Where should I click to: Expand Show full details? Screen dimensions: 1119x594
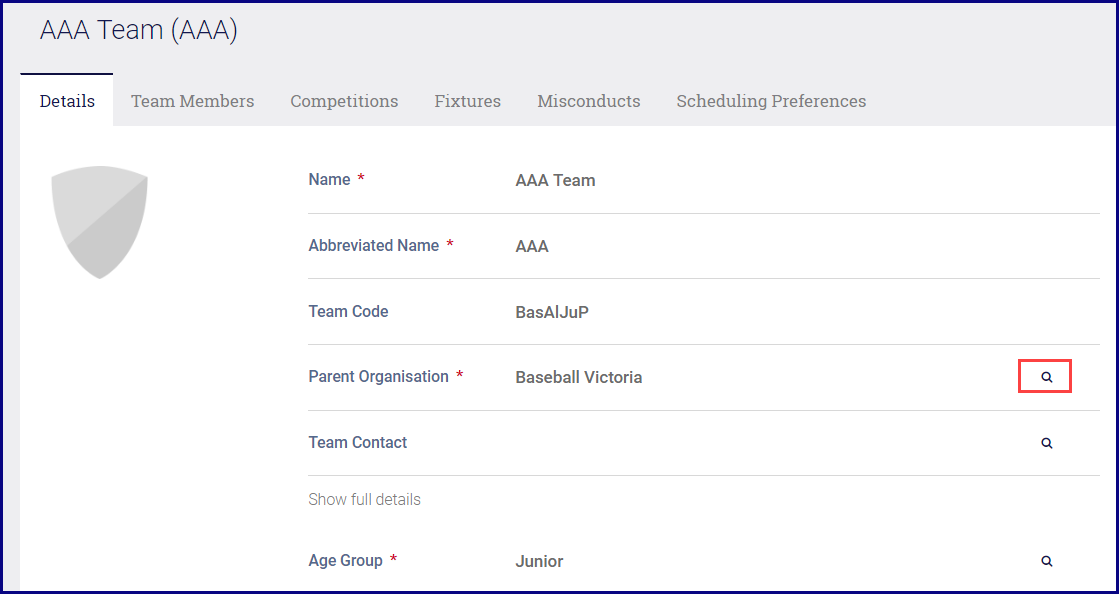coord(364,499)
